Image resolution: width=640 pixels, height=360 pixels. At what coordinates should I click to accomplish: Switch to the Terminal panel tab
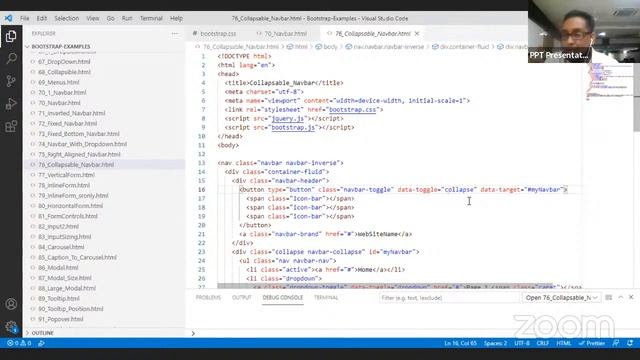click(x=326, y=298)
